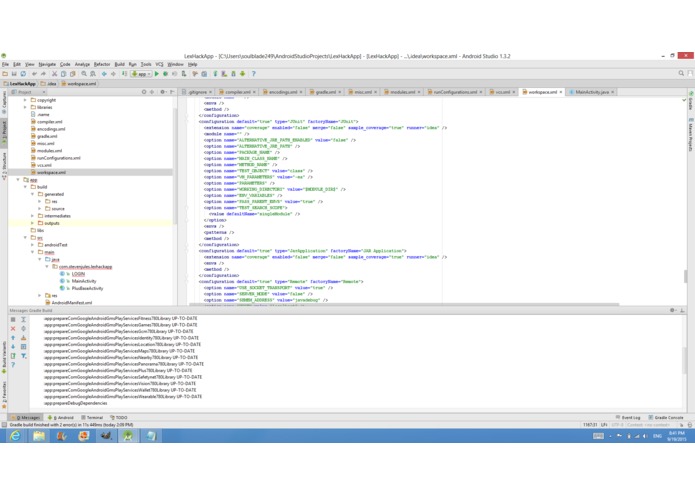Click the red X close messages icon

13,329
